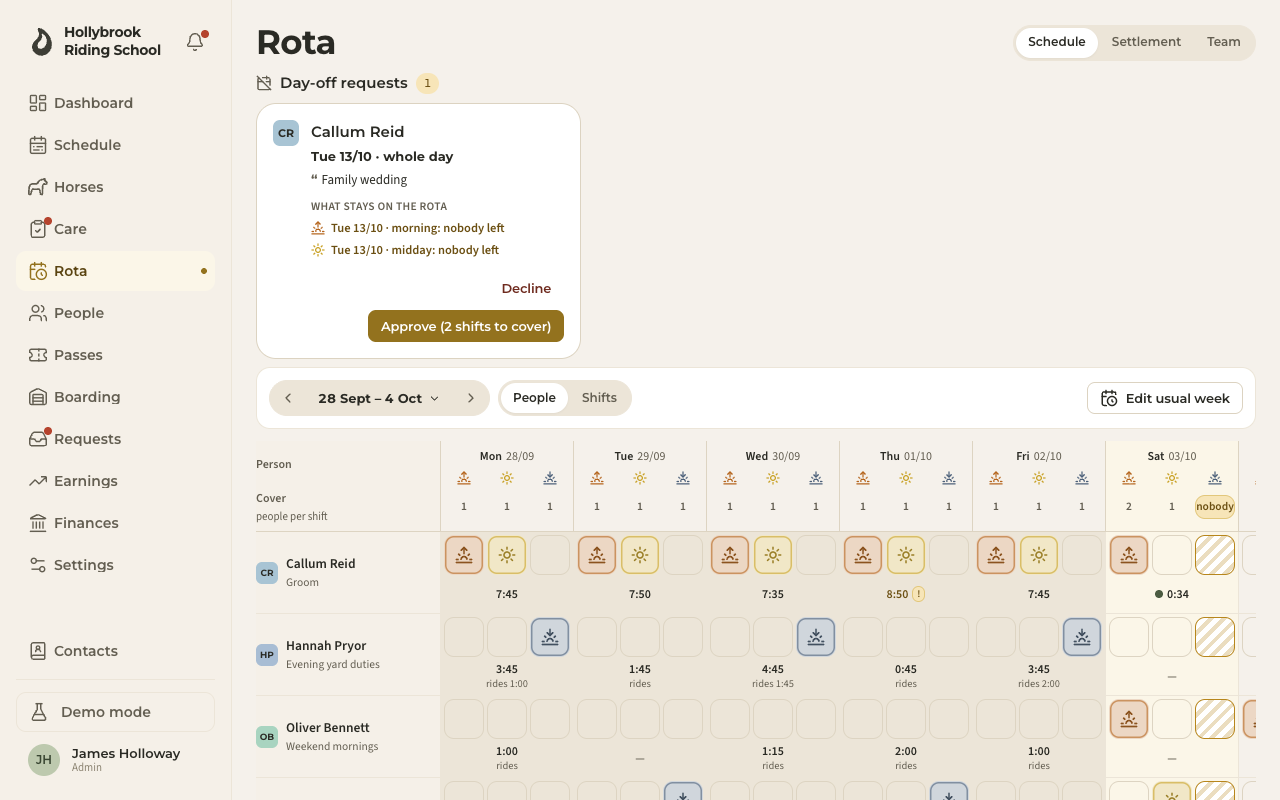Toggle Callum Reid's Friday midday shift
Image resolution: width=1280 pixels, height=800 pixels.
click(x=1039, y=555)
